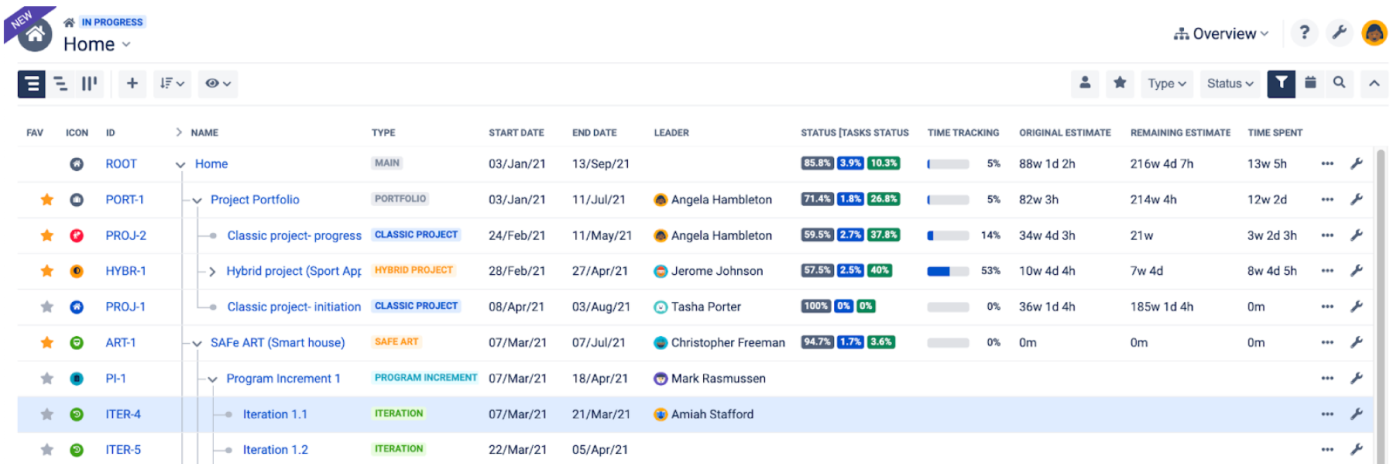
Task: Click the LEADER column header
Action: pos(671,132)
